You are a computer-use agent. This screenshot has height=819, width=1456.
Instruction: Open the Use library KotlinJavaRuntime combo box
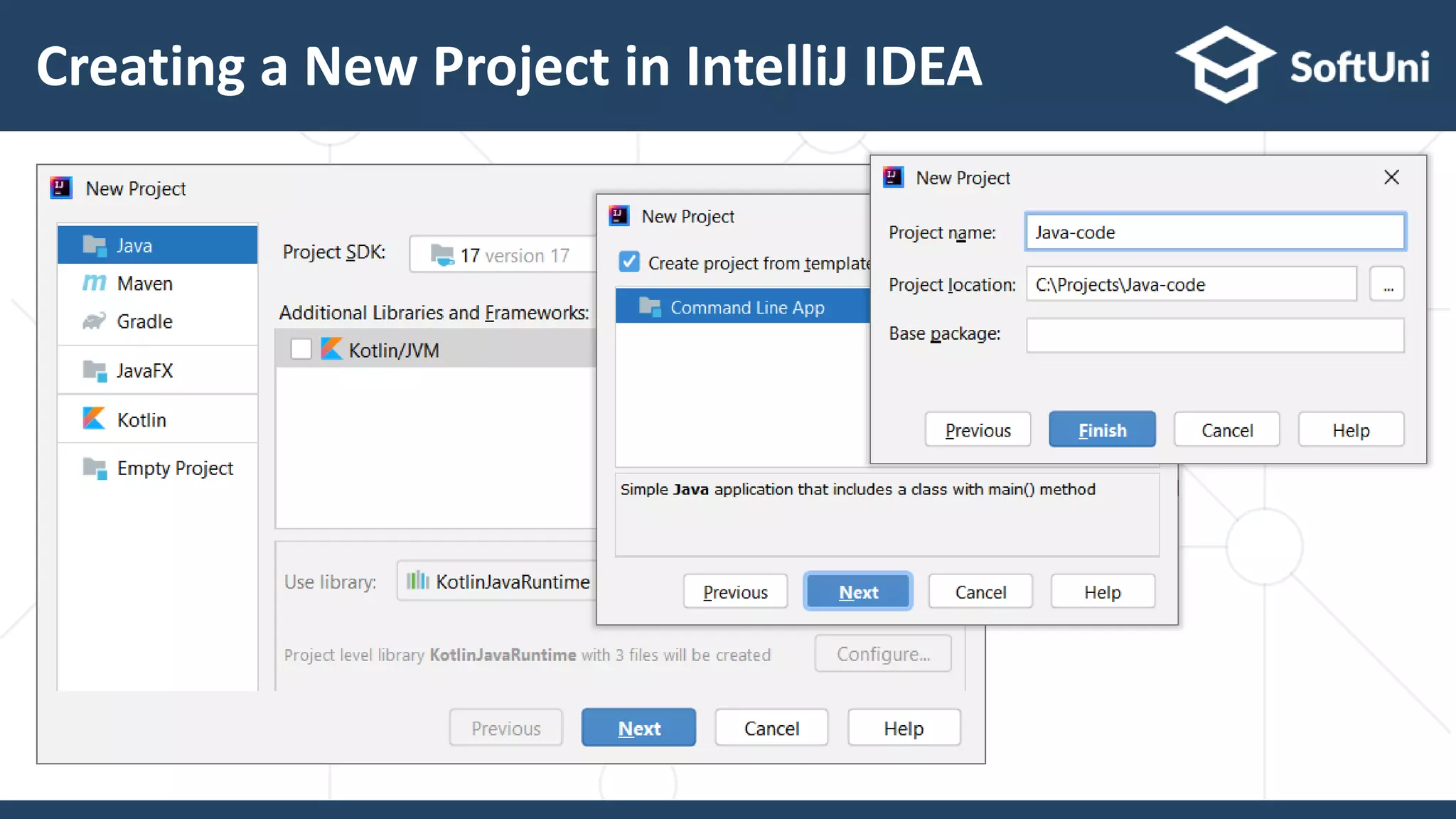point(496,582)
